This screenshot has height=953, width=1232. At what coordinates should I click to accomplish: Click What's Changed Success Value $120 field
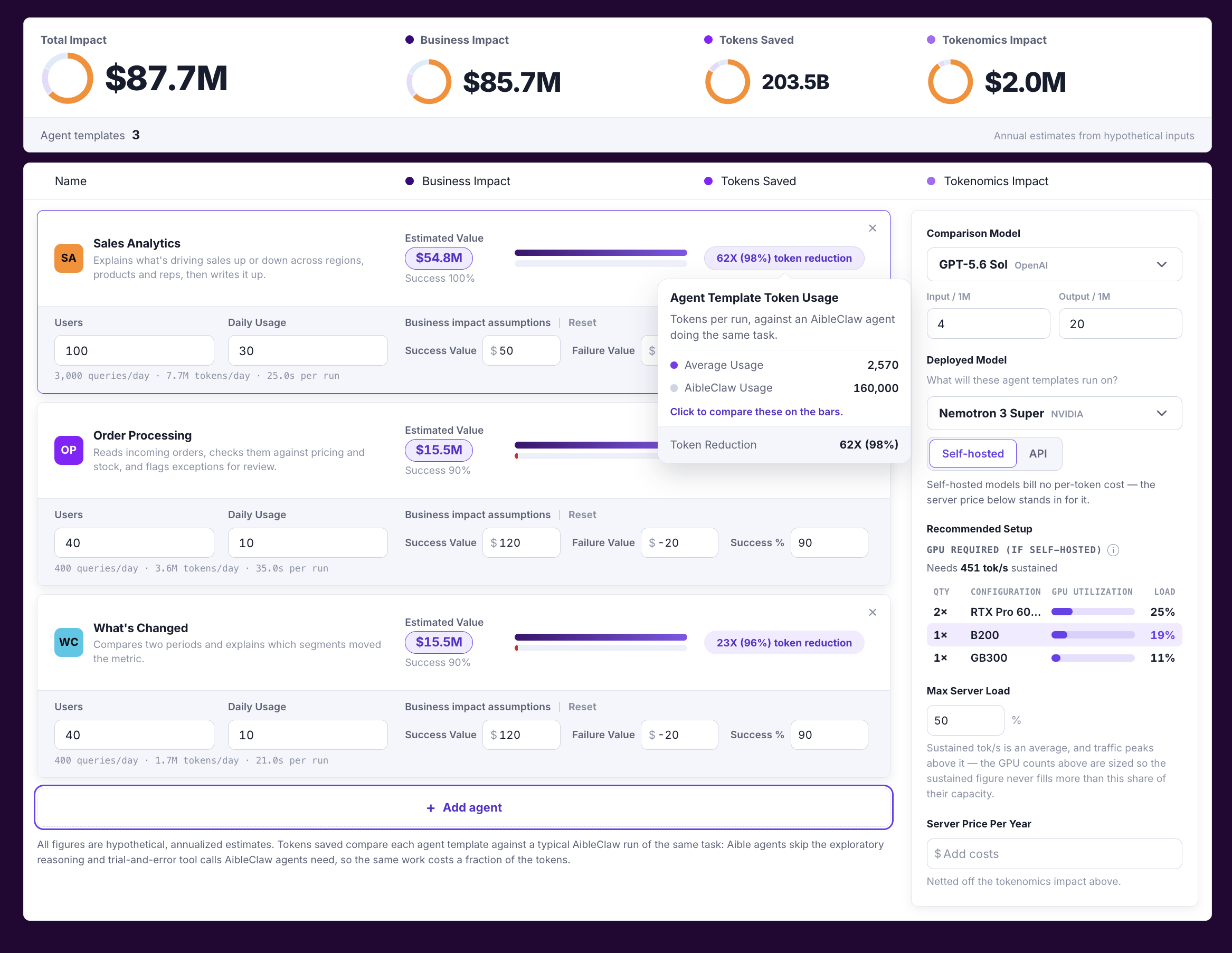pos(521,735)
